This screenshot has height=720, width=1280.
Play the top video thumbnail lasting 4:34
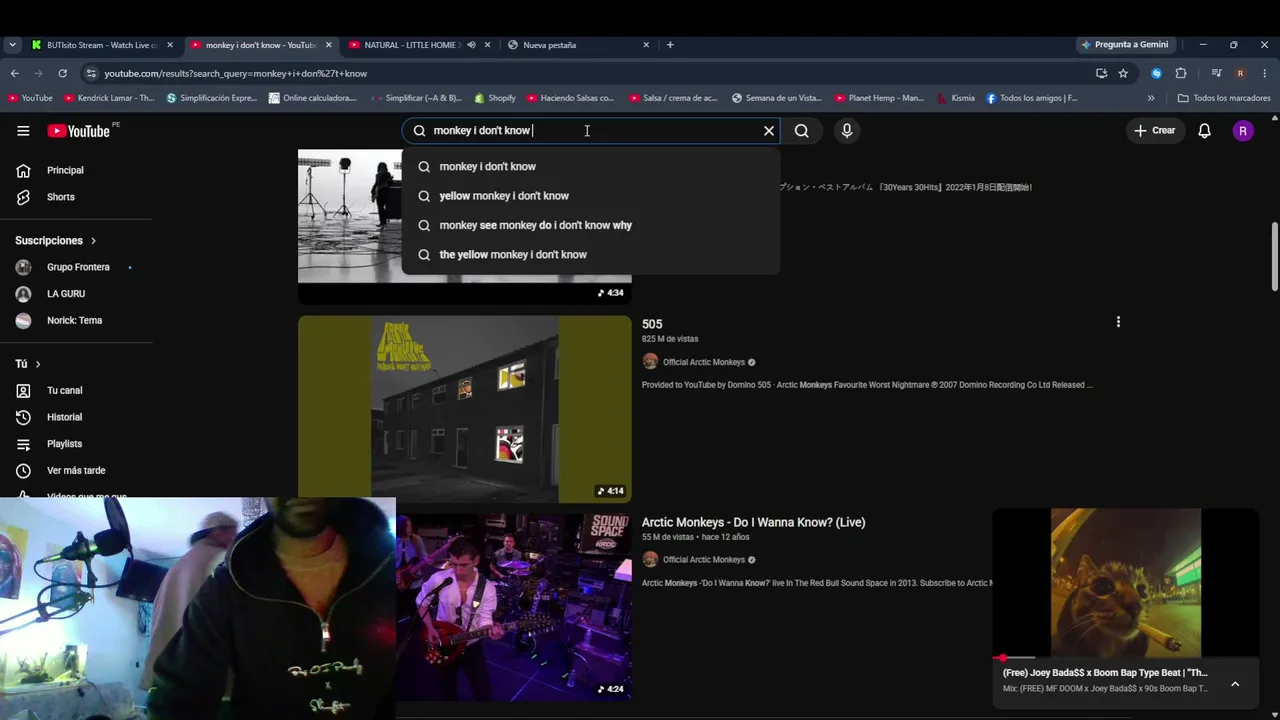(465, 226)
